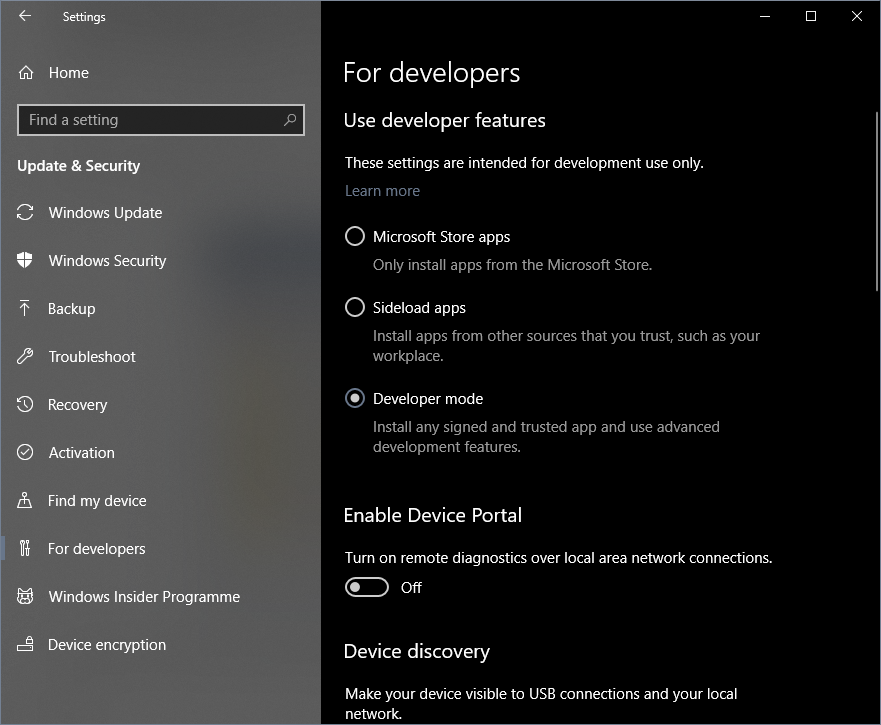Screen dimensions: 881x725
Task: Click the vertical scrollbar on the right
Action: pyautogui.click(x=876, y=200)
